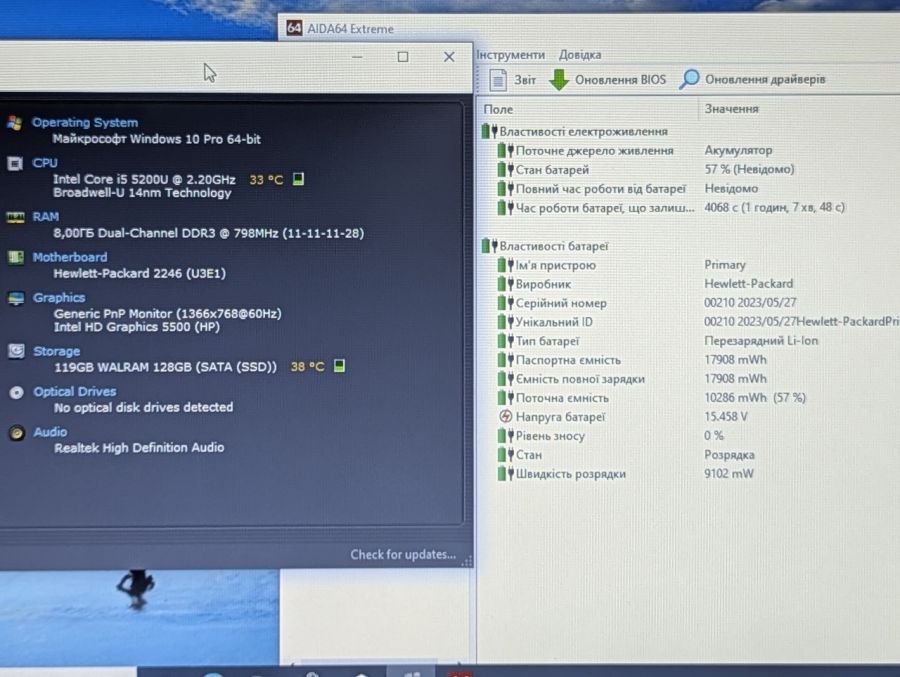Click the battery icon beside Паспортна ємність
The image size is (900, 677).
505,360
